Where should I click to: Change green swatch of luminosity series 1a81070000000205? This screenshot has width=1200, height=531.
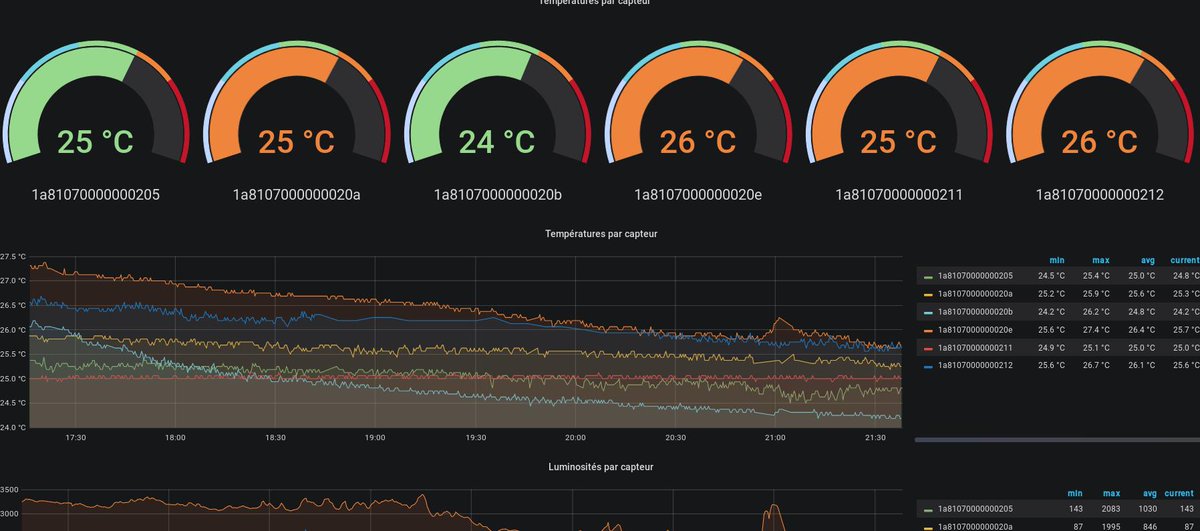928,510
